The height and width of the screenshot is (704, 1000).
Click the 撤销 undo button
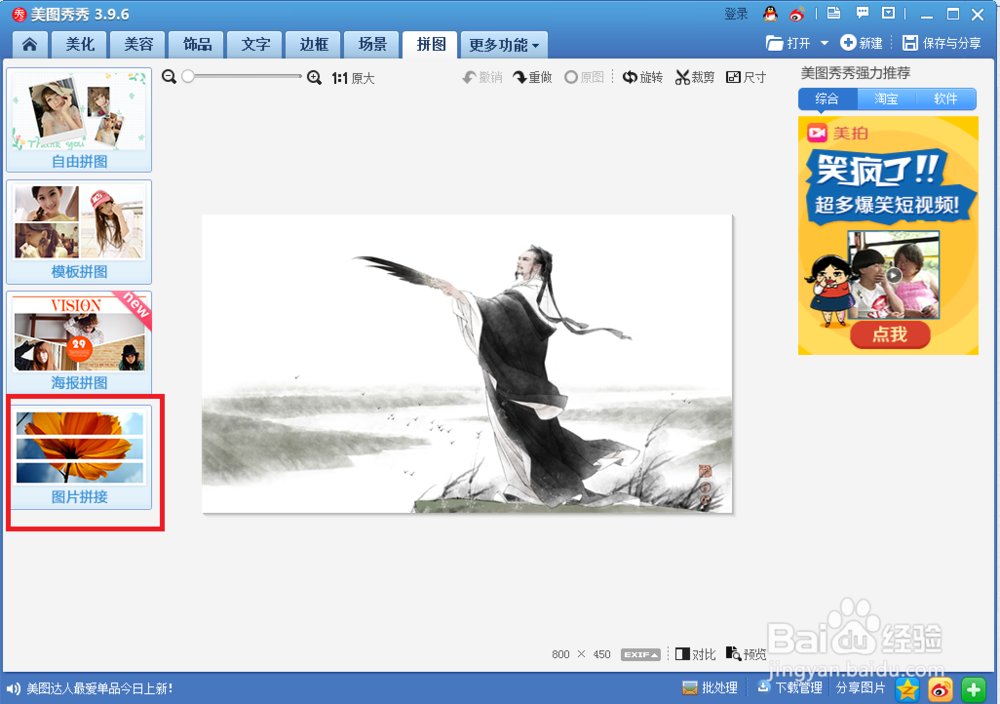pos(482,77)
